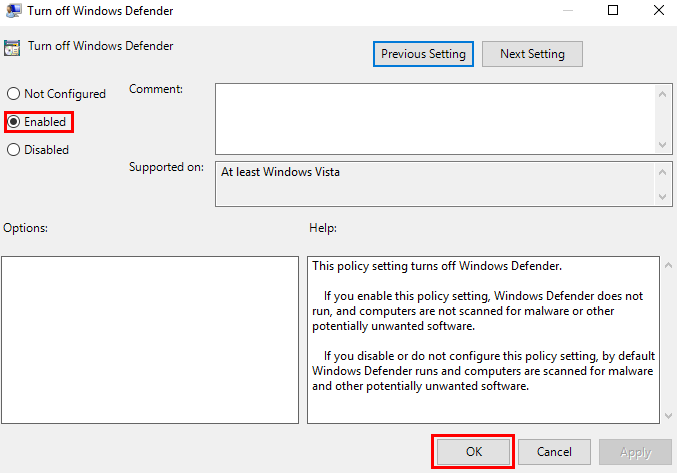677x473 pixels.
Task: Cancel the policy dialog
Action: click(554, 452)
